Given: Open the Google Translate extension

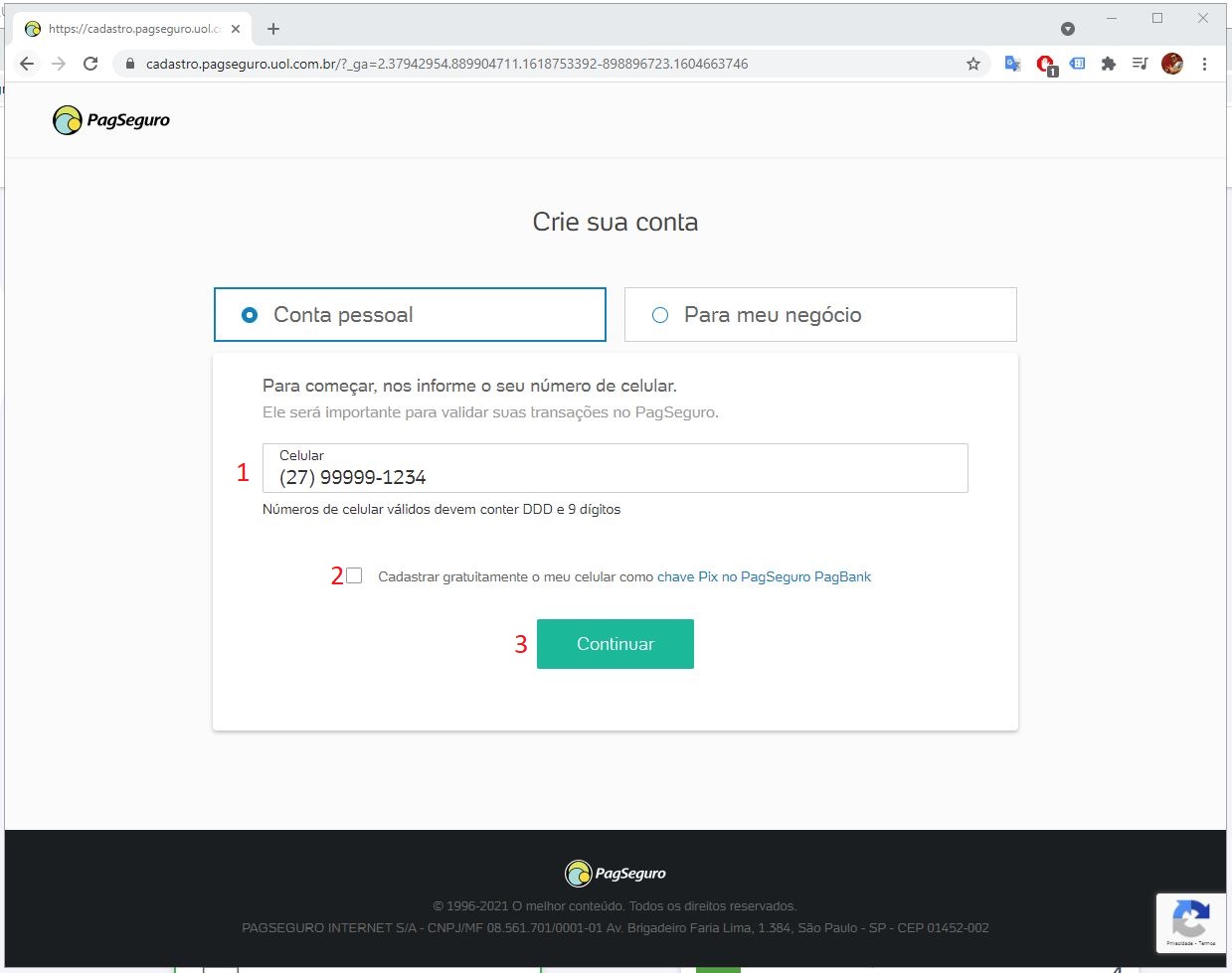Looking at the screenshot, I should pyautogui.click(x=1013, y=64).
